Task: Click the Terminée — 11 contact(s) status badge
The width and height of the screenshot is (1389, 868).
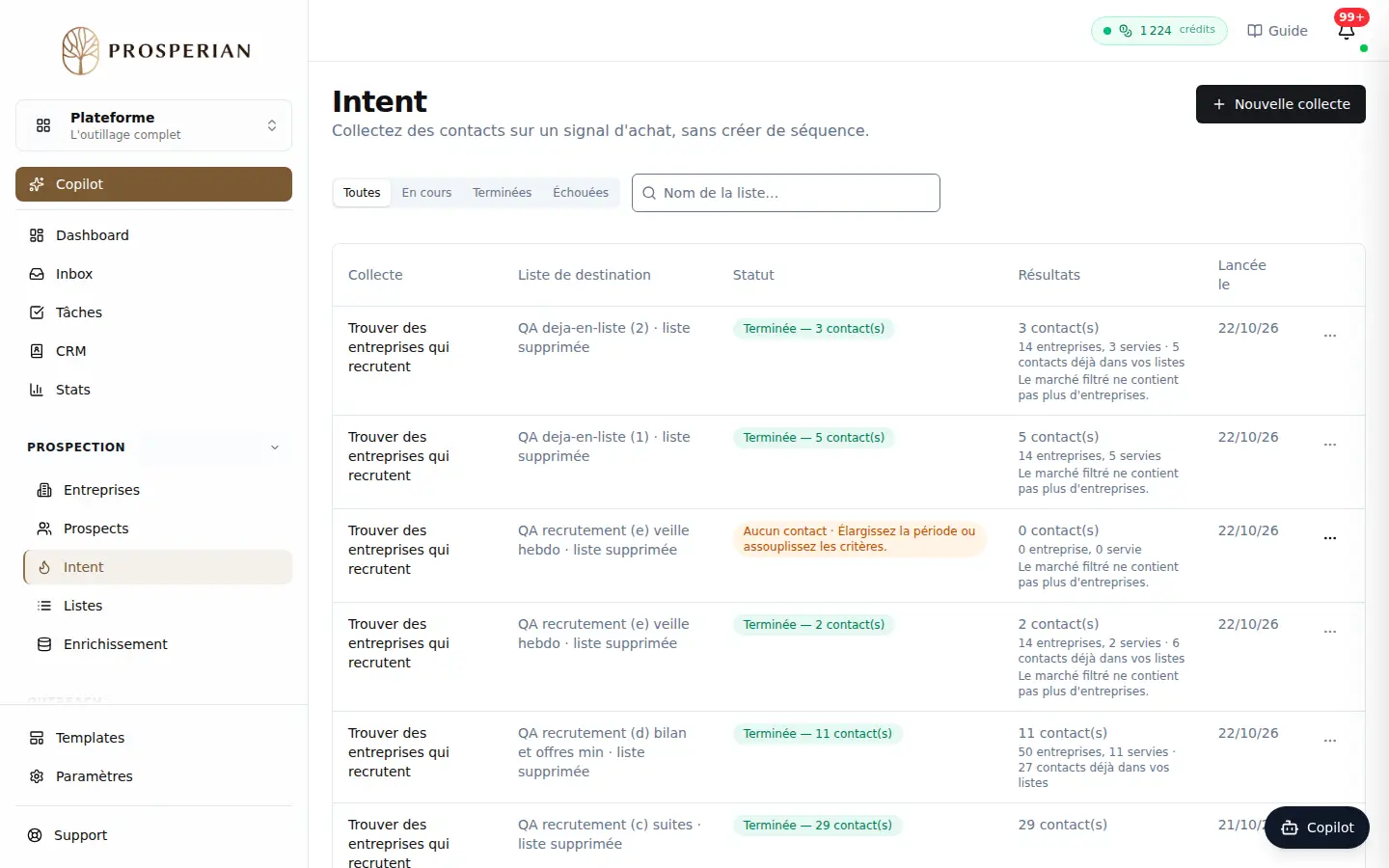Action: (818, 734)
